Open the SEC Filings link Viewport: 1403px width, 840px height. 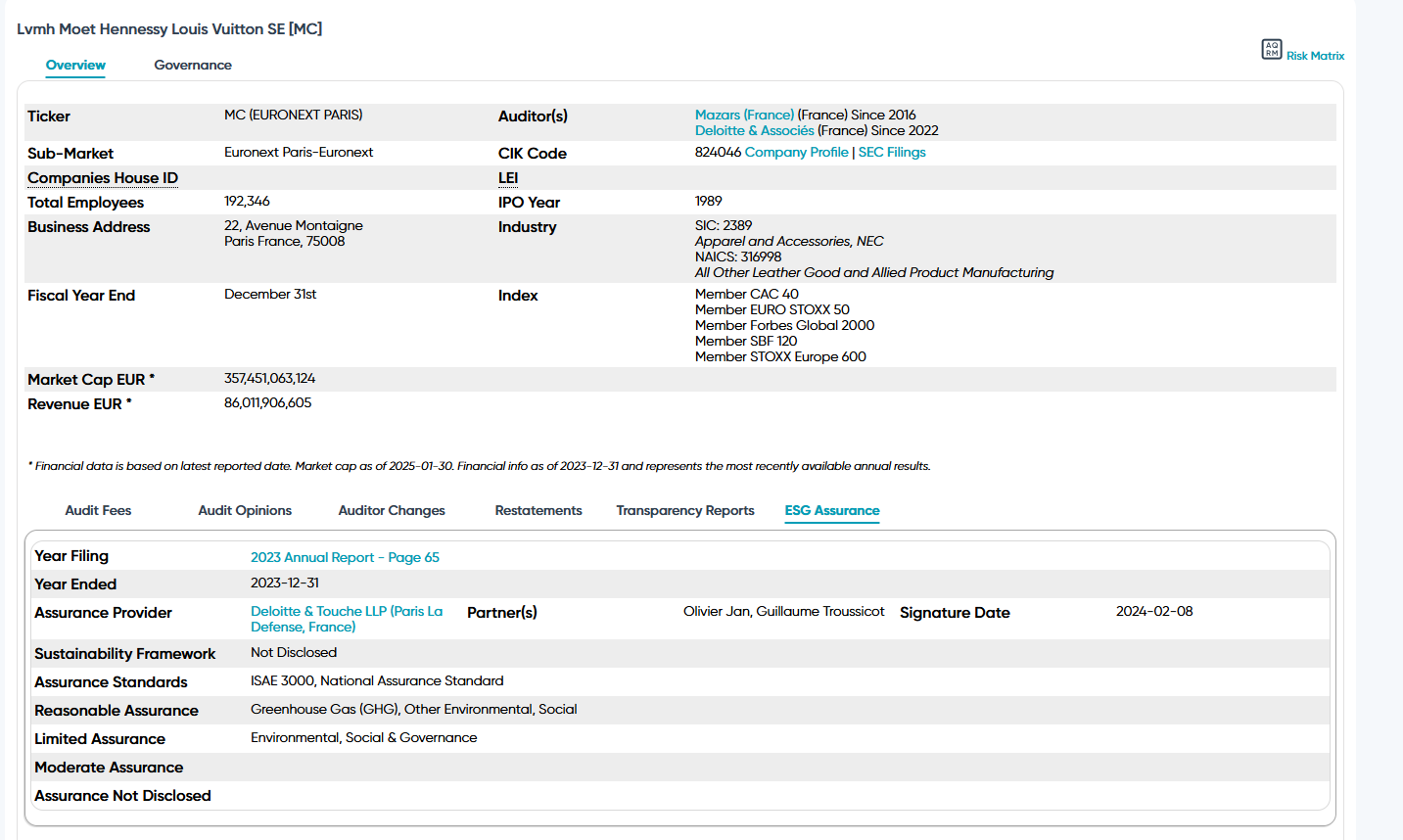892,152
